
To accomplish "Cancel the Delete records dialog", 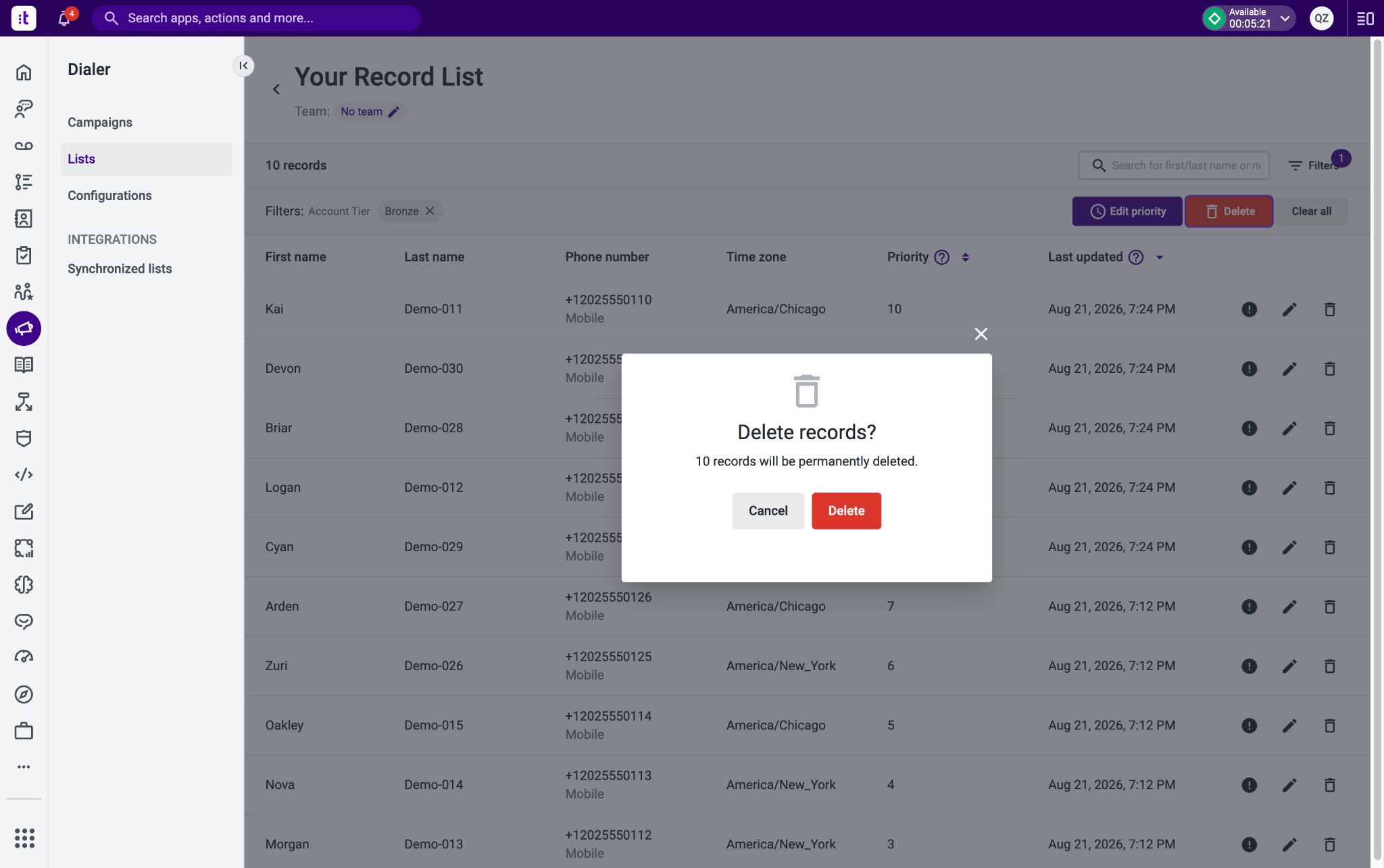I will (768, 511).
